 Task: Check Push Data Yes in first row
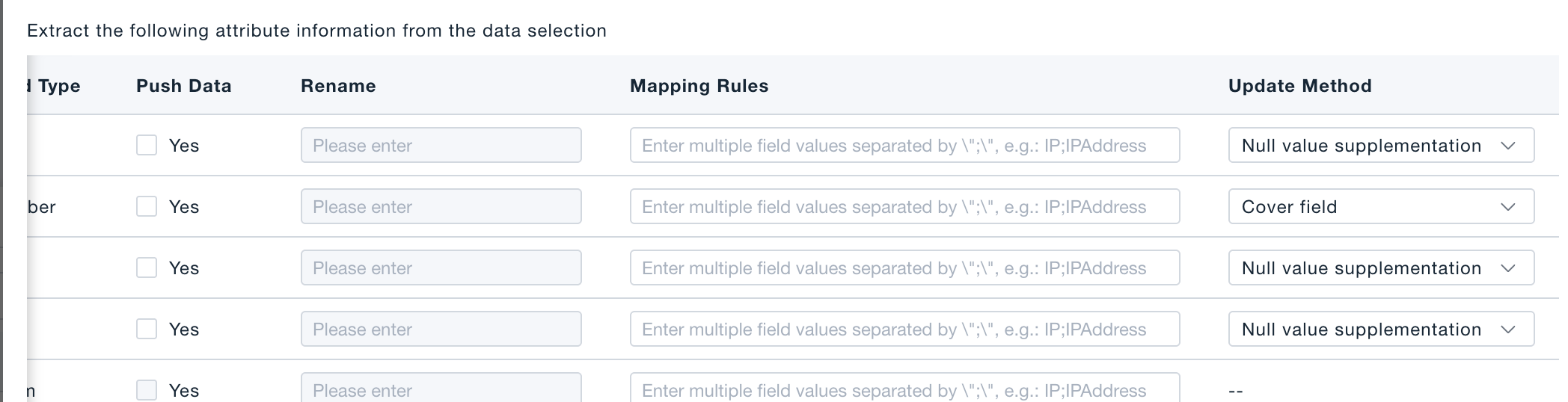[147, 145]
